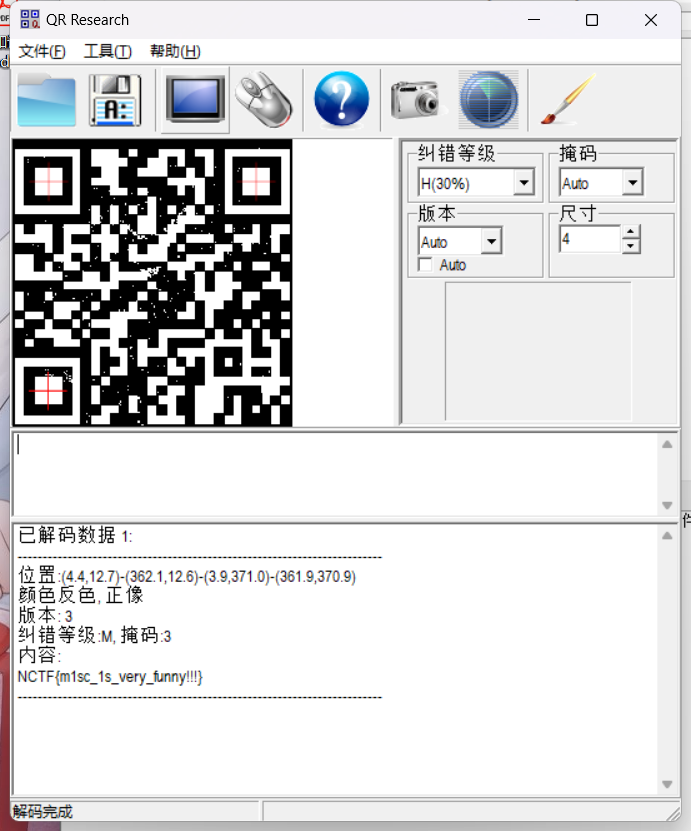Image resolution: width=691 pixels, height=831 pixels.
Task: Expand the error correction level H(30%) dropdown
Action: point(523,183)
